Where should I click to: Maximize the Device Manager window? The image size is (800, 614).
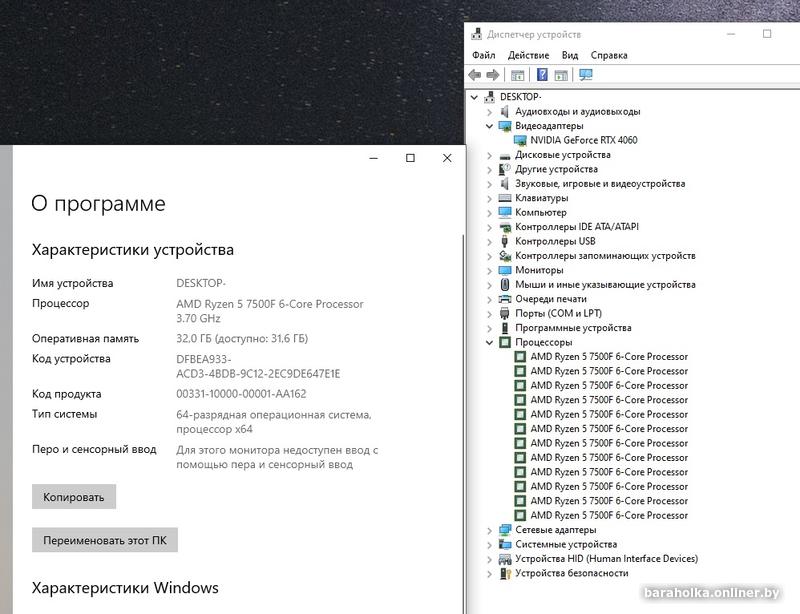pyautogui.click(x=767, y=34)
